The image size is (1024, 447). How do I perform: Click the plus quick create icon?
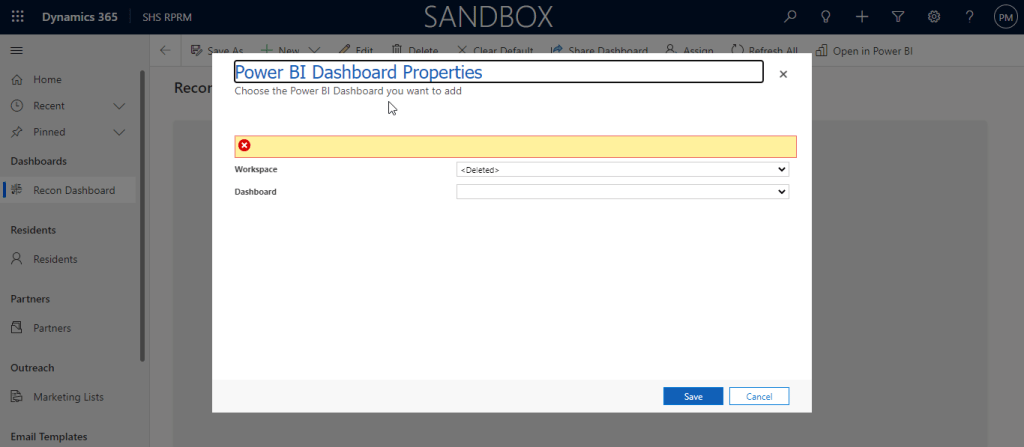coord(862,17)
